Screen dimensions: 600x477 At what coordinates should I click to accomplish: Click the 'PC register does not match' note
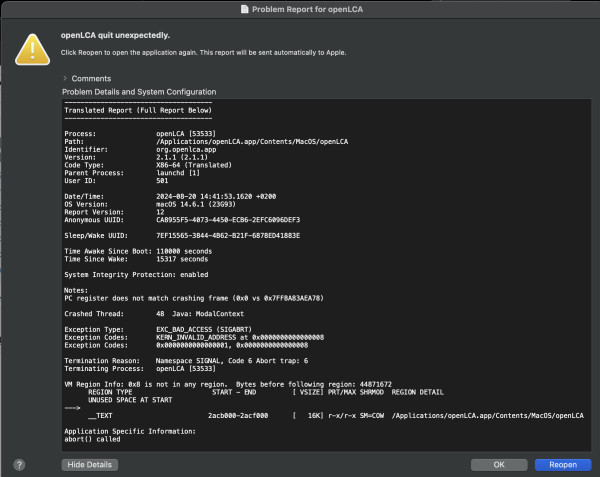pyautogui.click(x=194, y=298)
